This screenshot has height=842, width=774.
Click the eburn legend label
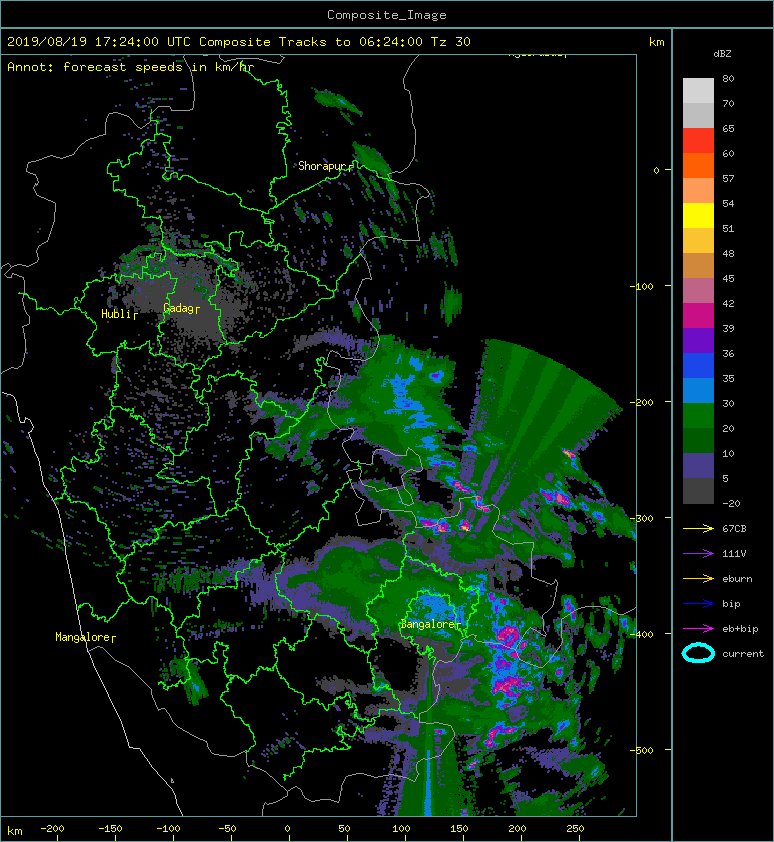tap(737, 579)
